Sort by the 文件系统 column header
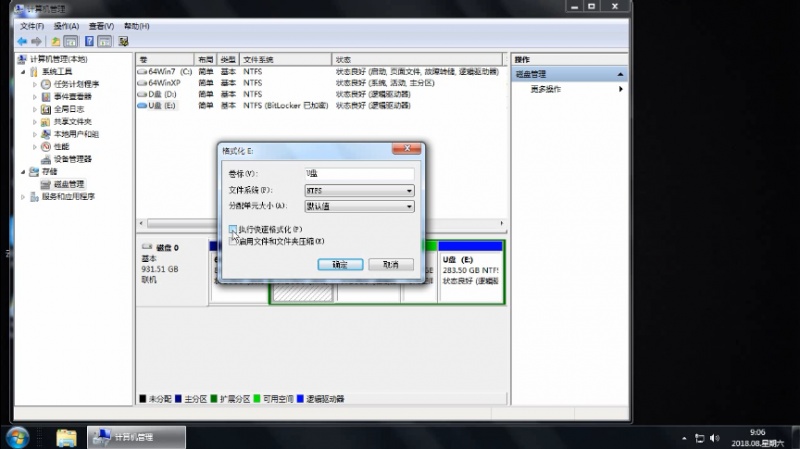Image resolution: width=800 pixels, height=449 pixels. (286, 60)
